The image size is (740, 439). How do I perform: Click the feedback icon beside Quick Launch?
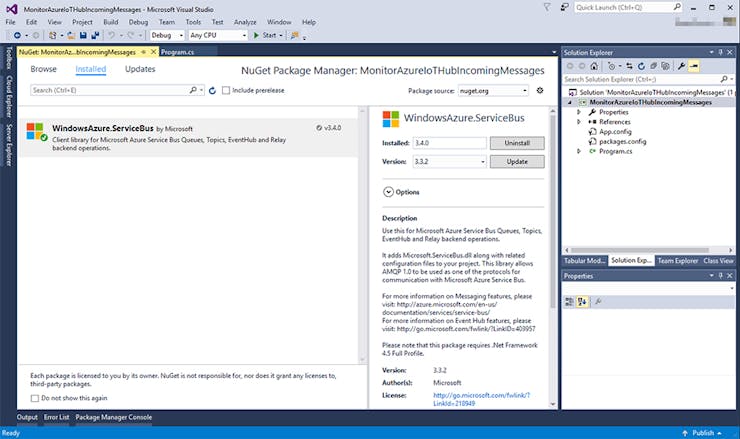(x=564, y=8)
